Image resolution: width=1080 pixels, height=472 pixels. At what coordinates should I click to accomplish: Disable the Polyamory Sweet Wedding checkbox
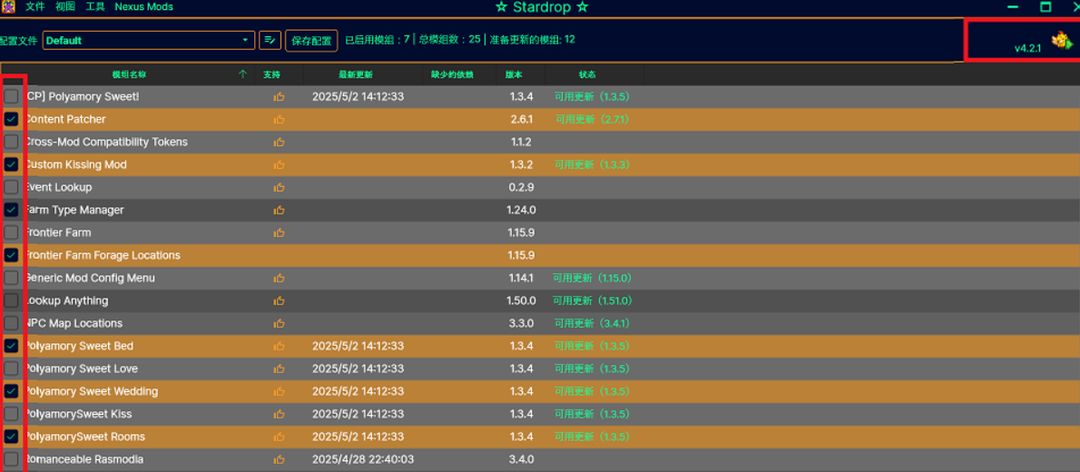click(x=11, y=391)
